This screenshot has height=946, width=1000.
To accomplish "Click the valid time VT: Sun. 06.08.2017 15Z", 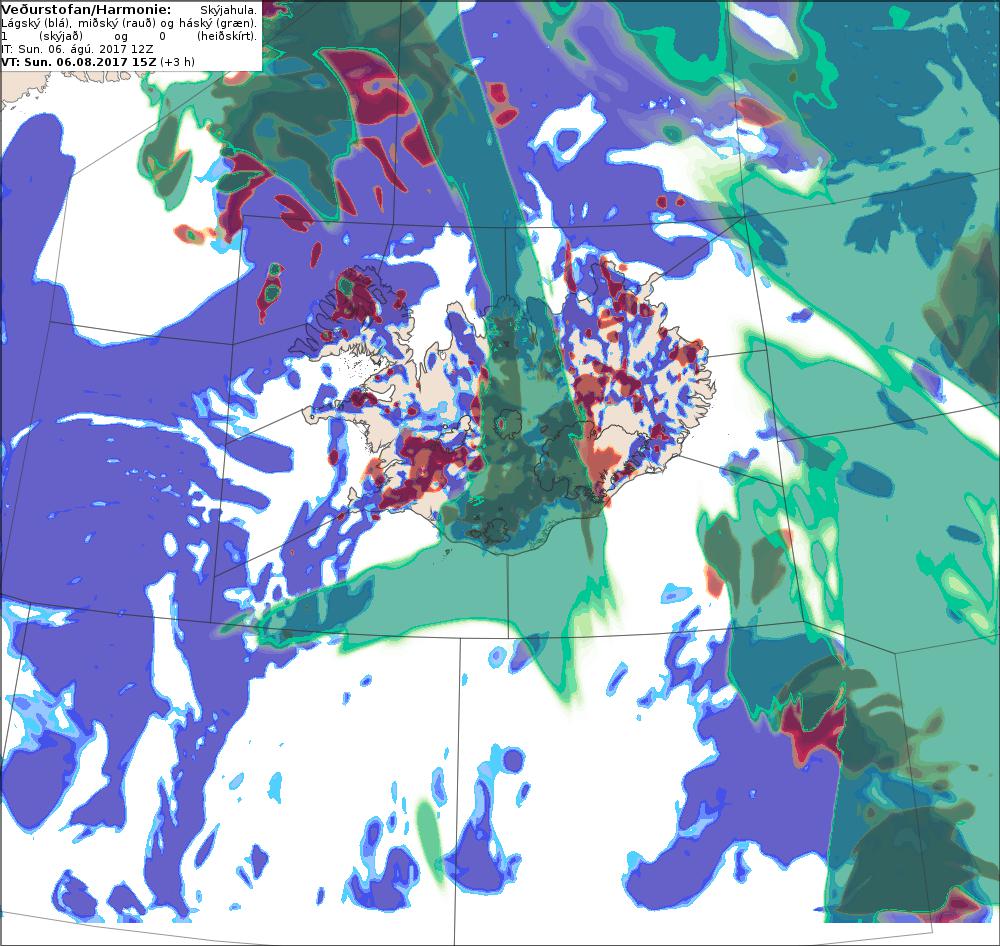I will [79, 62].
